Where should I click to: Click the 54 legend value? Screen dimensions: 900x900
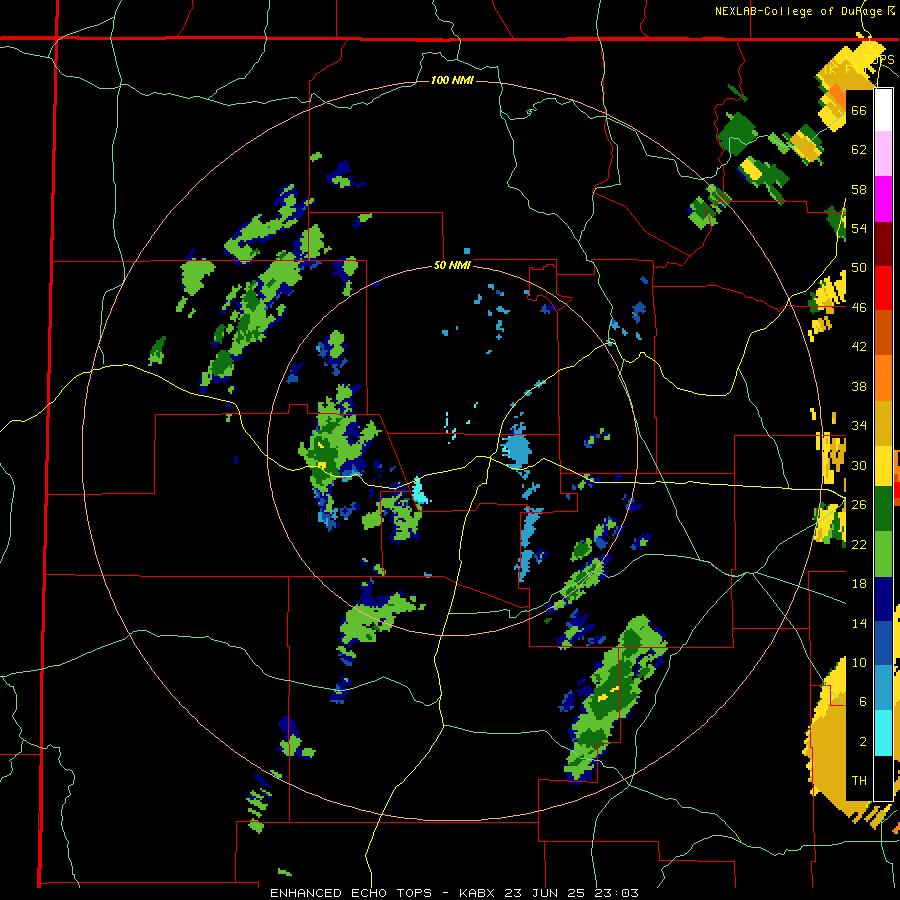click(859, 228)
